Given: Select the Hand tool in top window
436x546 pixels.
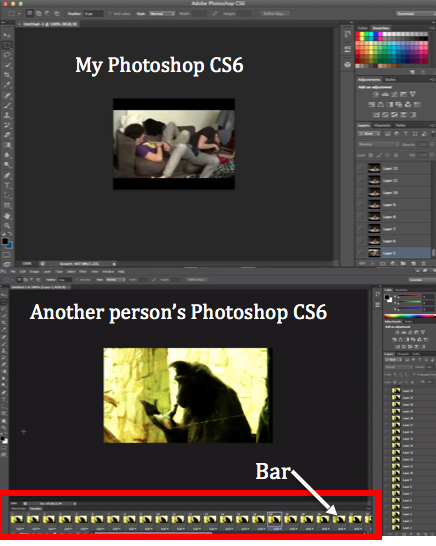Looking at the screenshot, I should point(7,216).
